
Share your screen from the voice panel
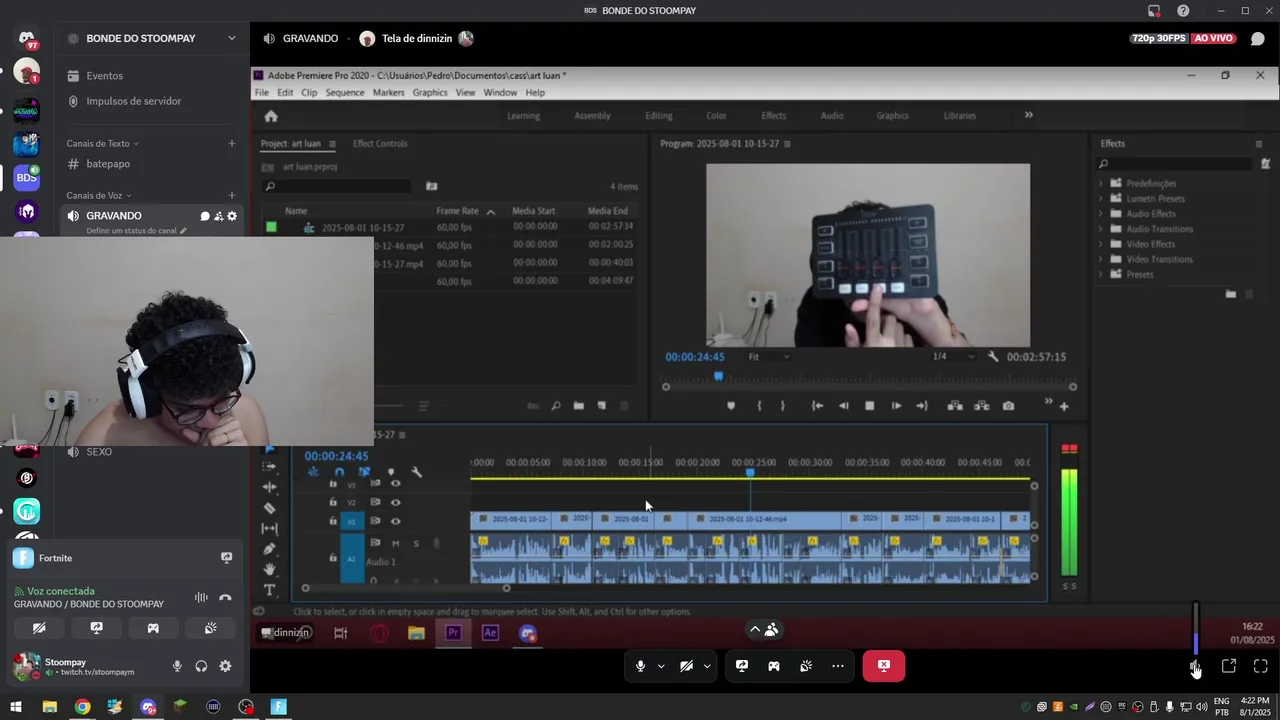[x=96, y=628]
